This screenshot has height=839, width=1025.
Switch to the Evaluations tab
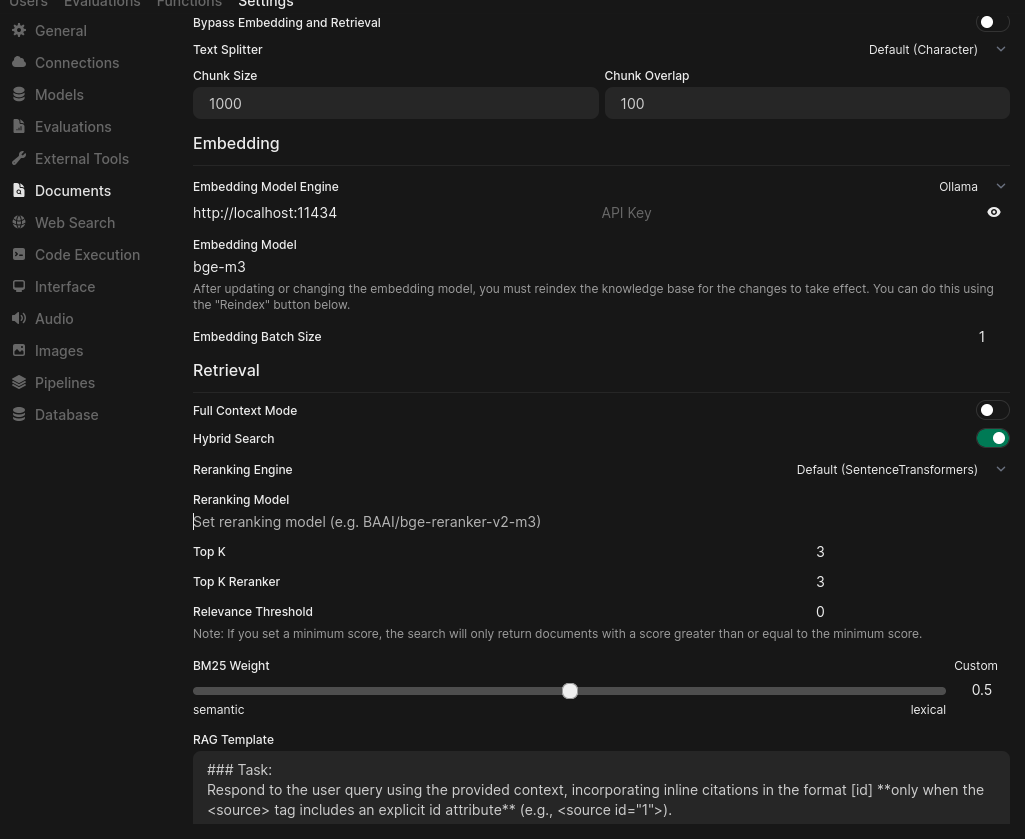[x=101, y=4]
